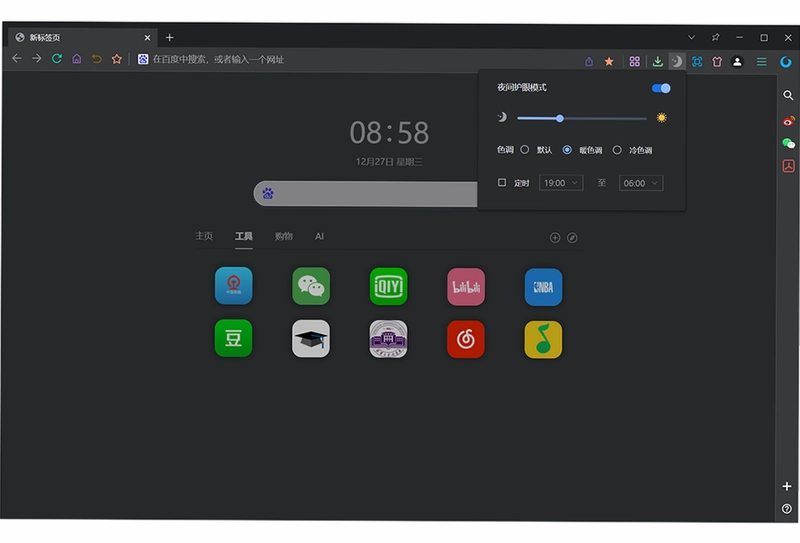Click the sun end of brightness slider
800x543 pixels.
pos(662,118)
